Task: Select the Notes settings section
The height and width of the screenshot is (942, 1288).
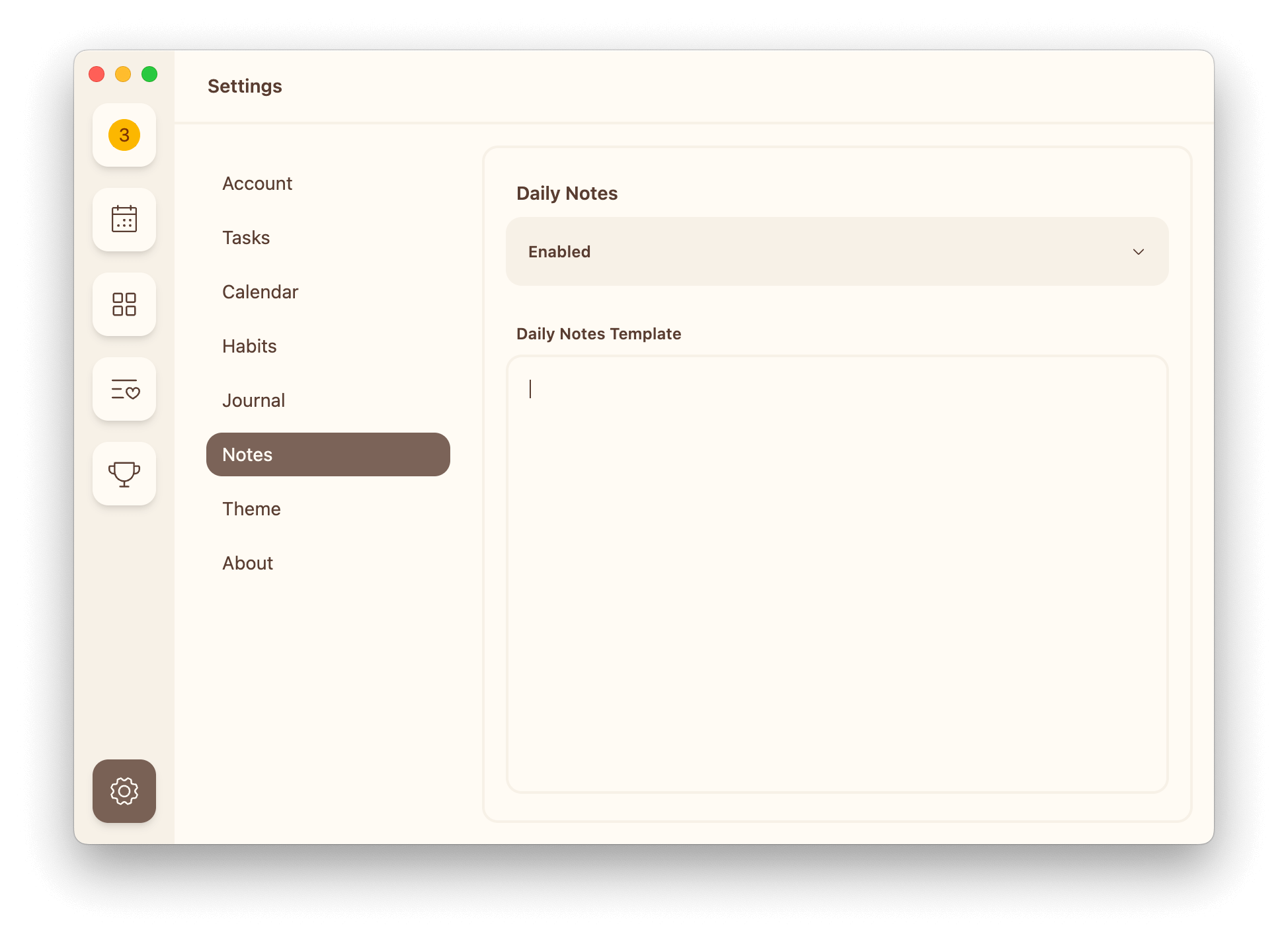Action: point(328,454)
